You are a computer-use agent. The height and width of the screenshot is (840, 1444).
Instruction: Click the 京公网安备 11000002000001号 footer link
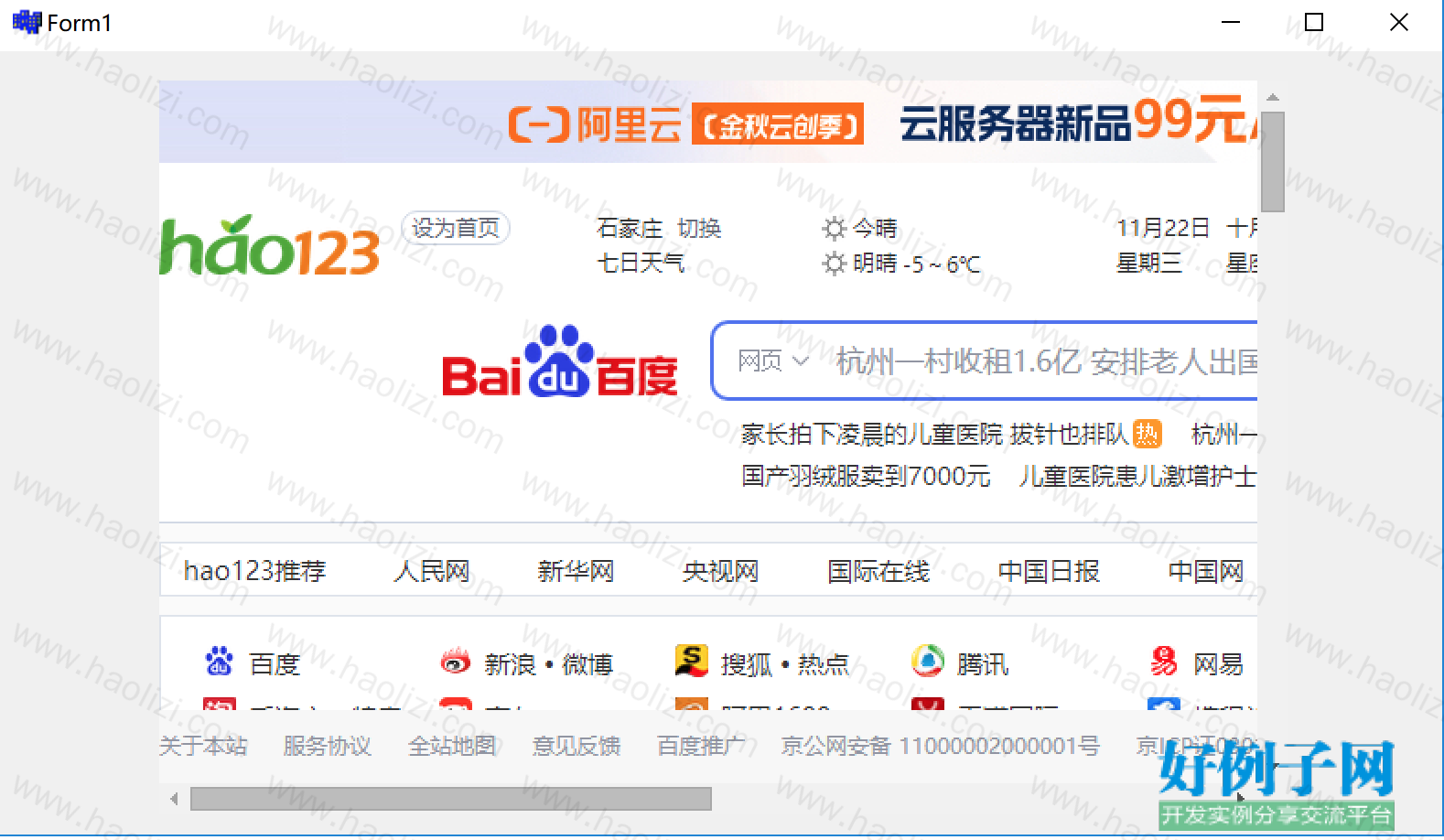(x=941, y=746)
